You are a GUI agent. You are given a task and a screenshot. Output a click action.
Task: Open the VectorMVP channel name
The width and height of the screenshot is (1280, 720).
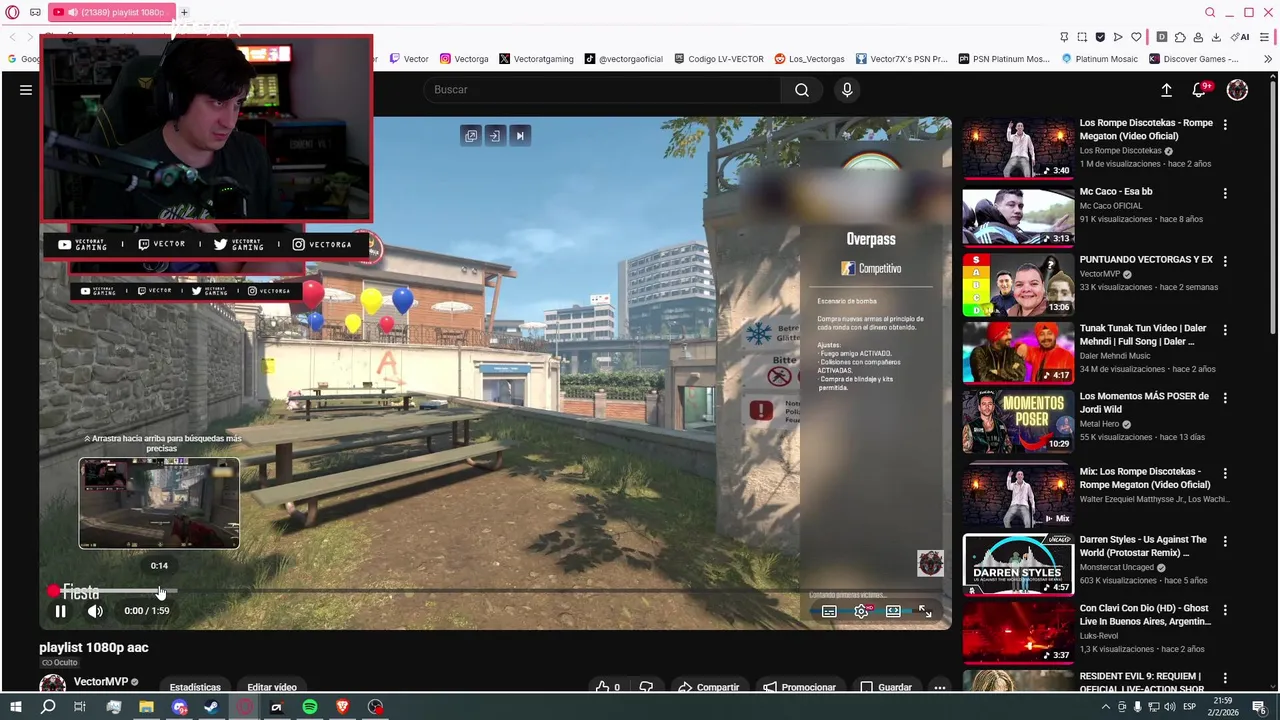click(101, 682)
